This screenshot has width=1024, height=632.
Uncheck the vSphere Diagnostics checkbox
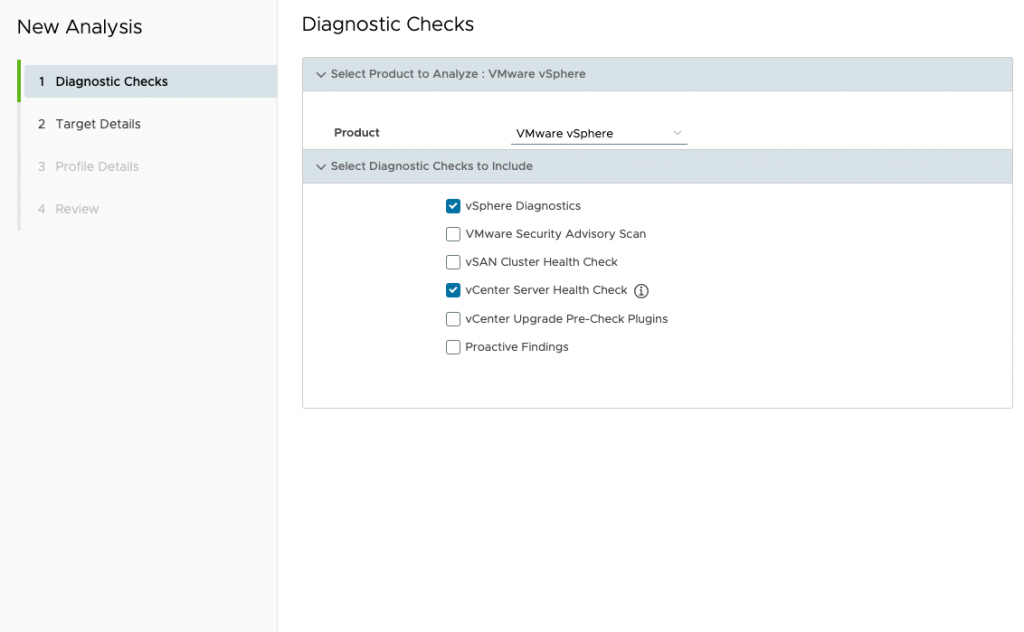click(453, 206)
